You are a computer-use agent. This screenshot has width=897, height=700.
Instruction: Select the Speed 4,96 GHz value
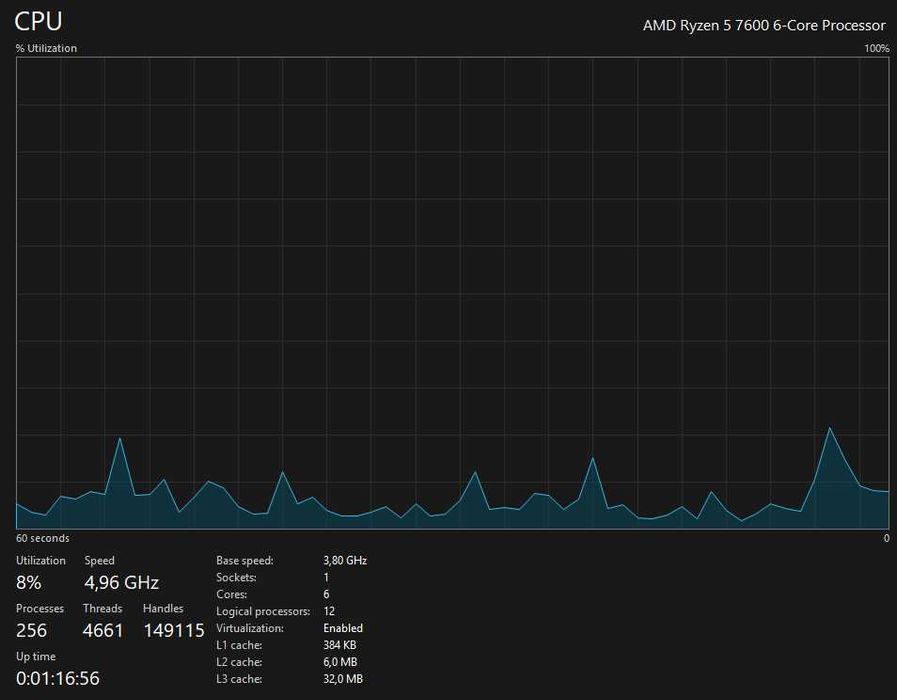click(122, 583)
